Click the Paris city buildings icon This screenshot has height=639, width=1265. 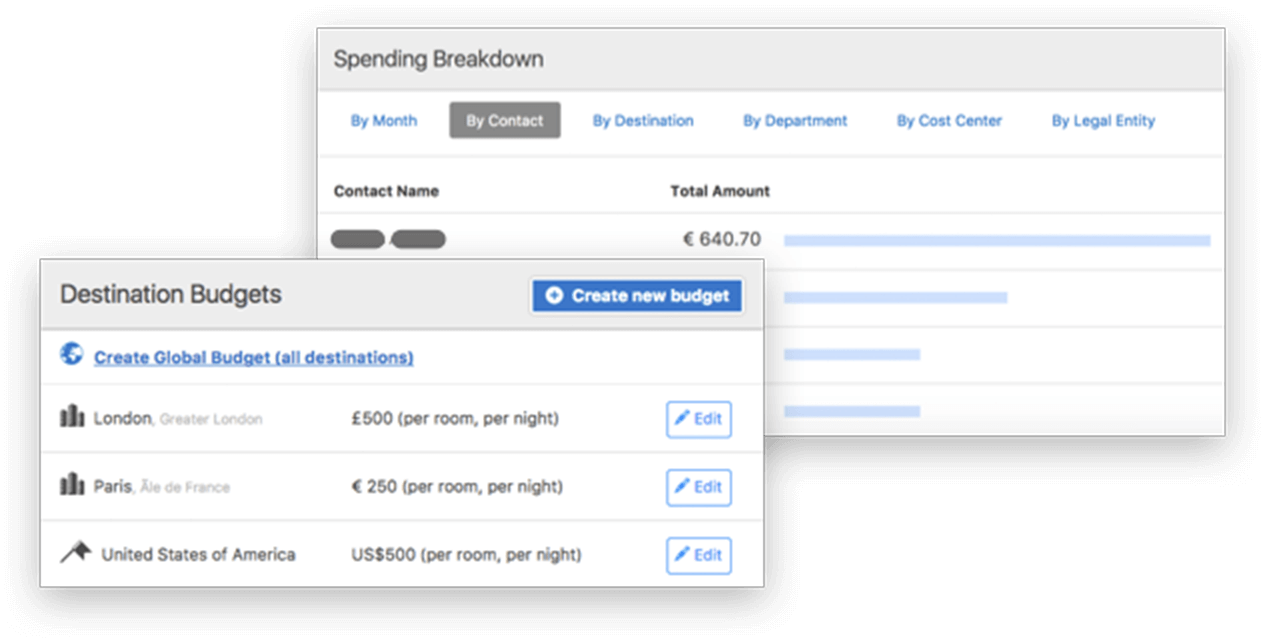coord(72,486)
